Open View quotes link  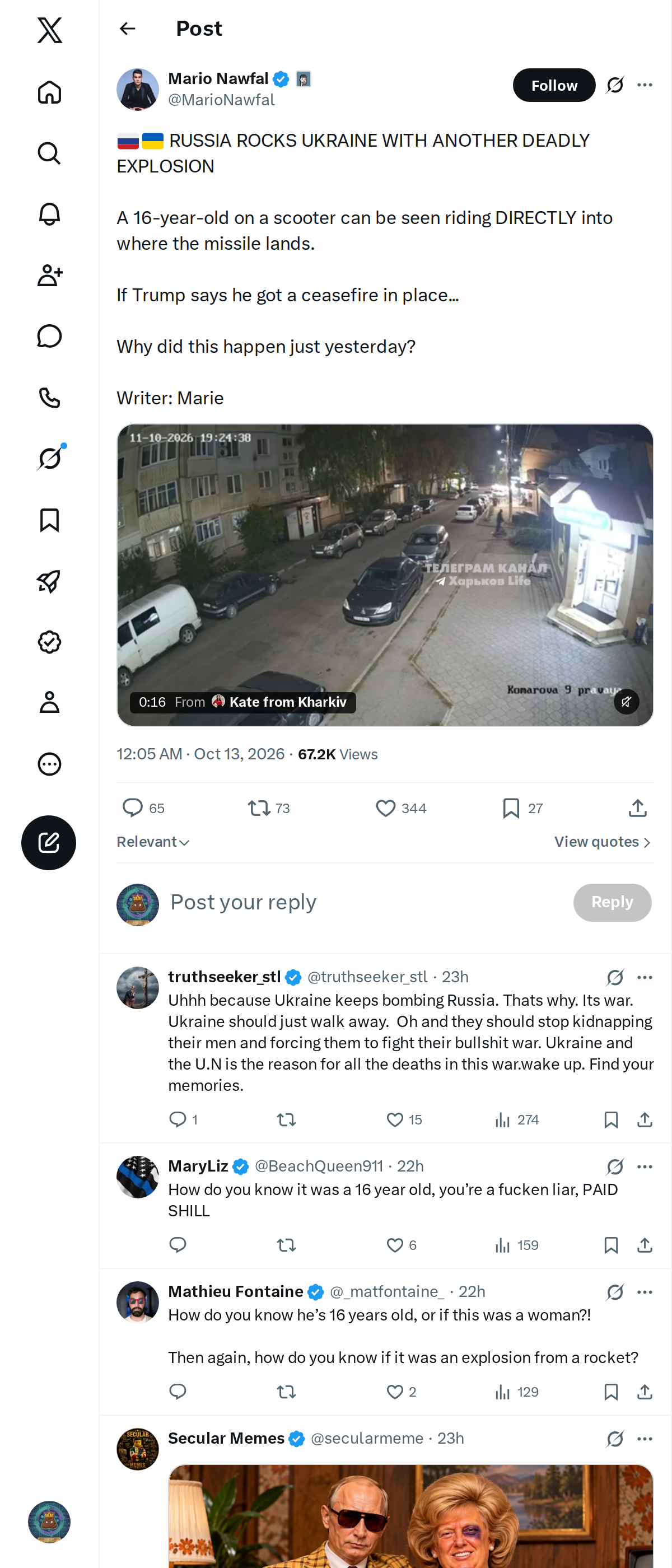603,842
